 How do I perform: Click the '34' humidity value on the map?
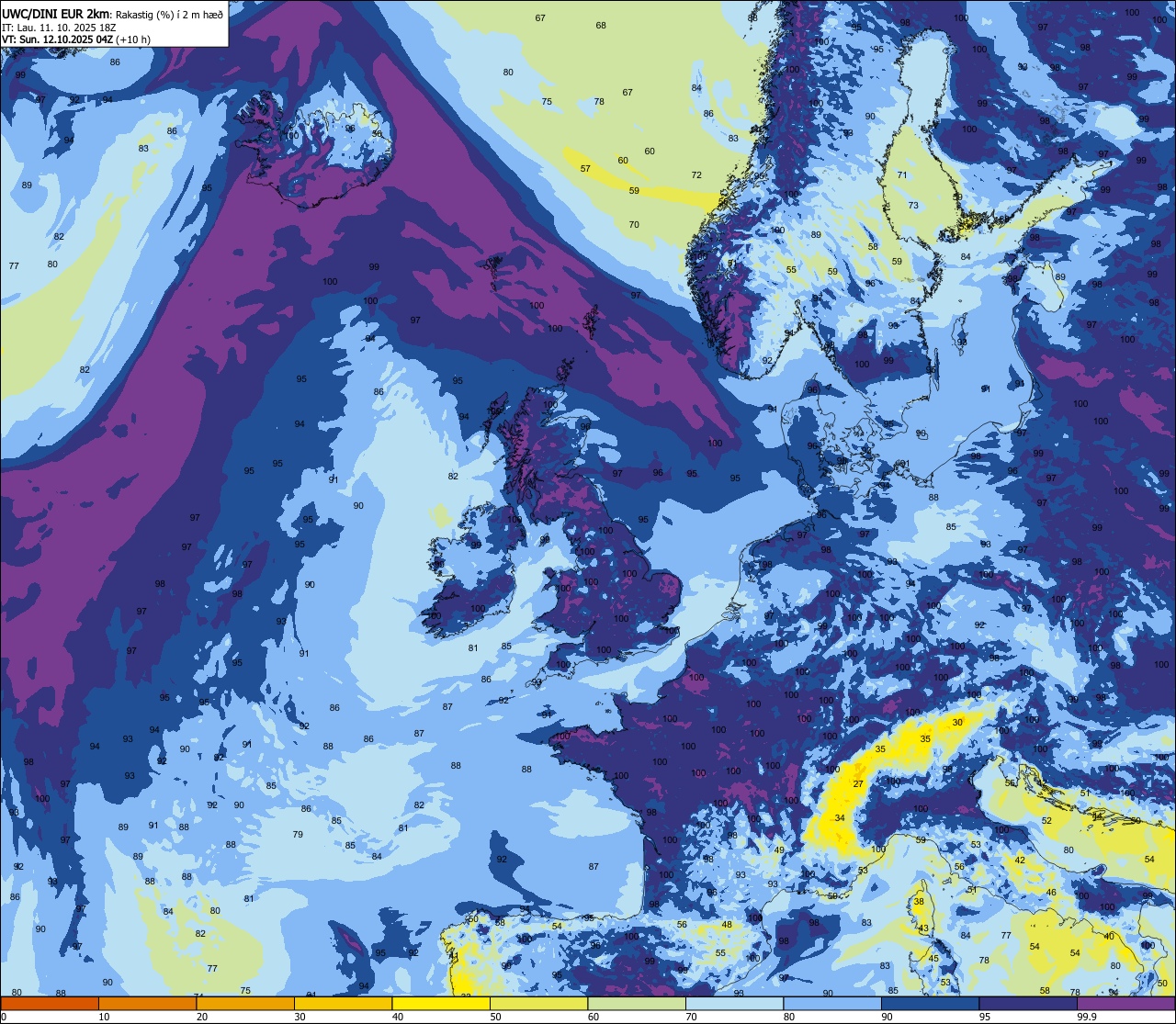coord(840,817)
